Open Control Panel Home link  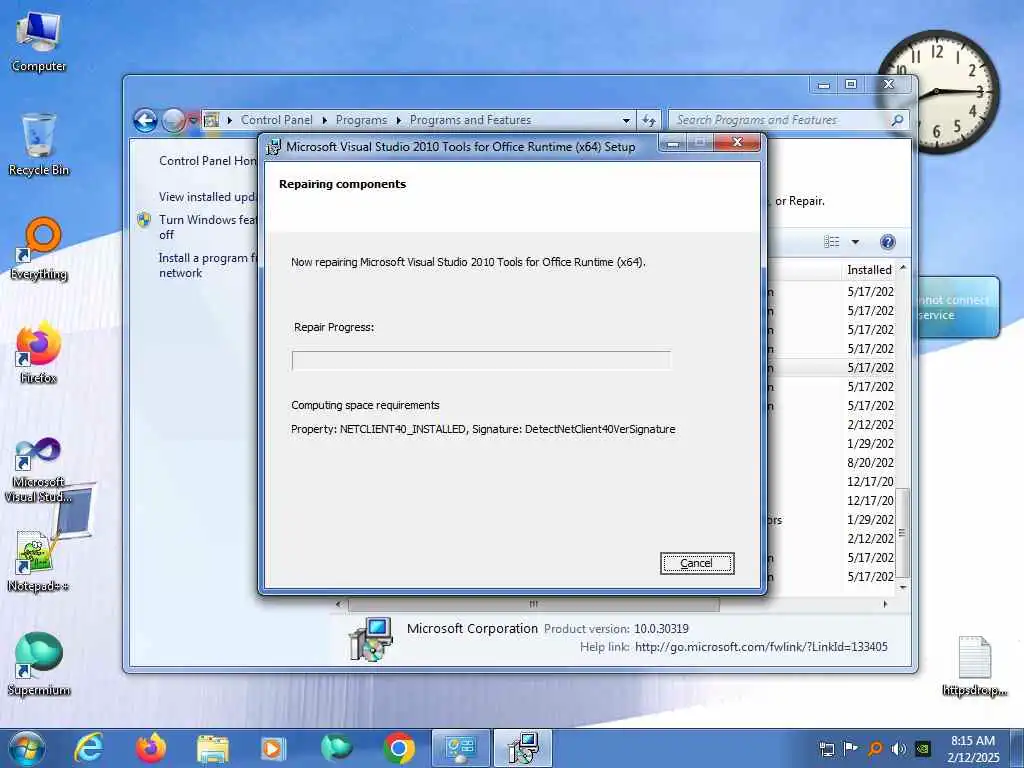[208, 161]
